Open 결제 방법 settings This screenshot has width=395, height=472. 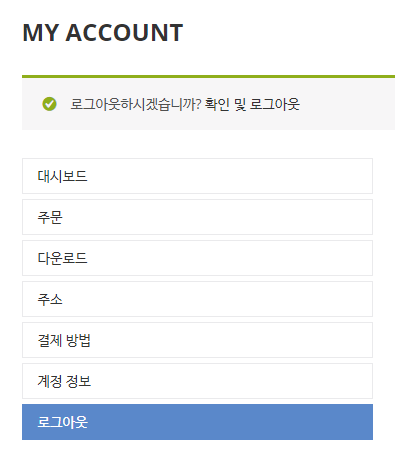(x=197, y=340)
